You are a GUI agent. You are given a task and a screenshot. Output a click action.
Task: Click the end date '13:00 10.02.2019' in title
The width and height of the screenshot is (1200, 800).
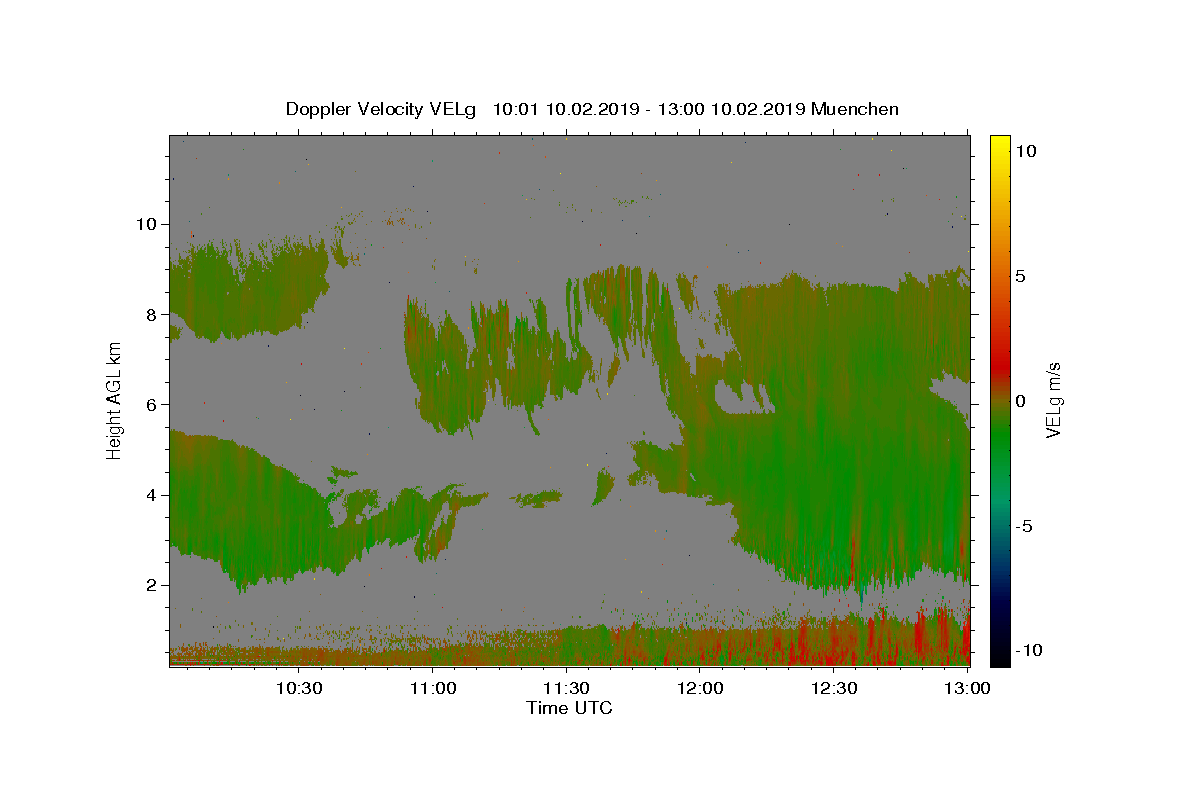[730, 109]
